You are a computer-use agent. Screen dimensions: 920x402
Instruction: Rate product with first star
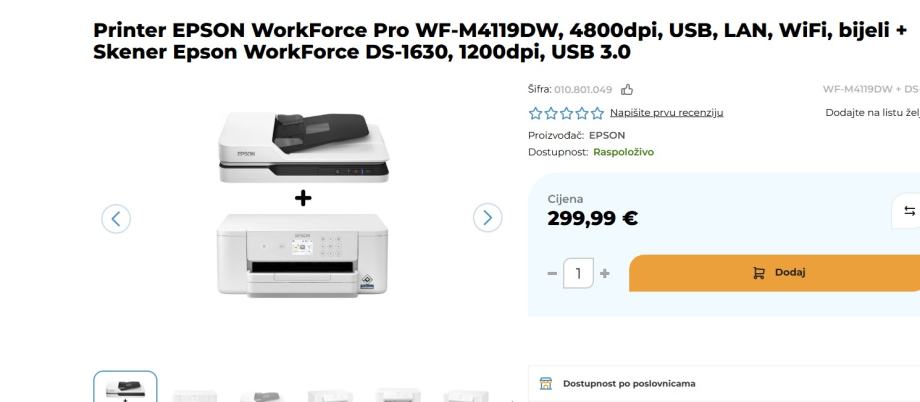pos(535,113)
